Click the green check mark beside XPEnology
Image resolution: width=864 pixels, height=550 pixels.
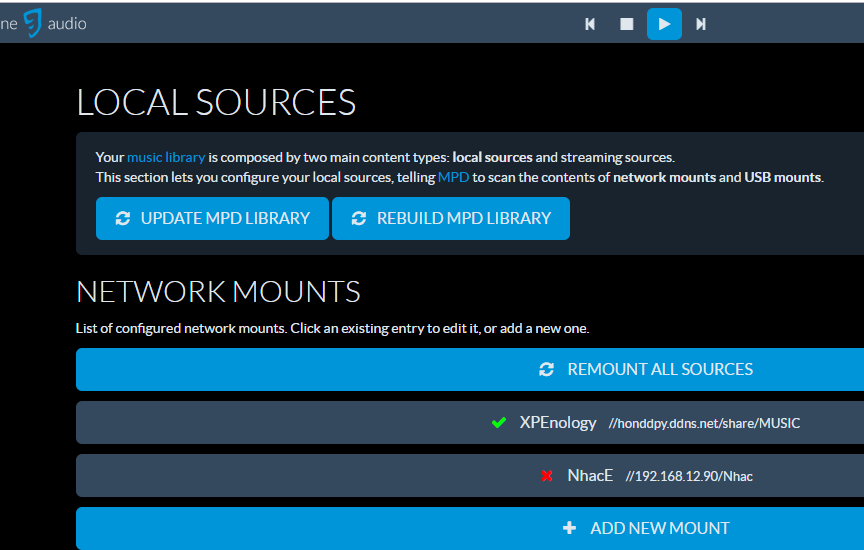[x=499, y=423]
